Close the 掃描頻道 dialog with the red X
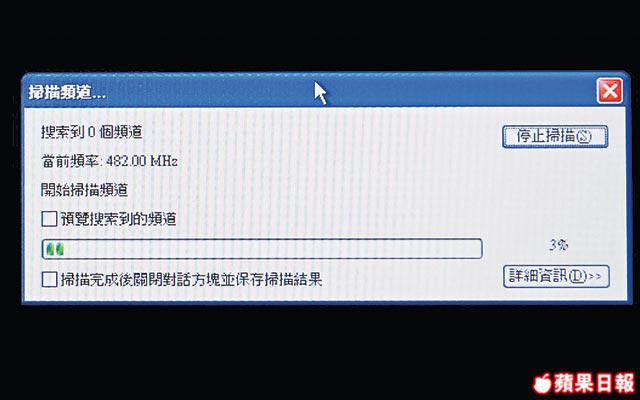The image size is (640, 400). (x=610, y=91)
